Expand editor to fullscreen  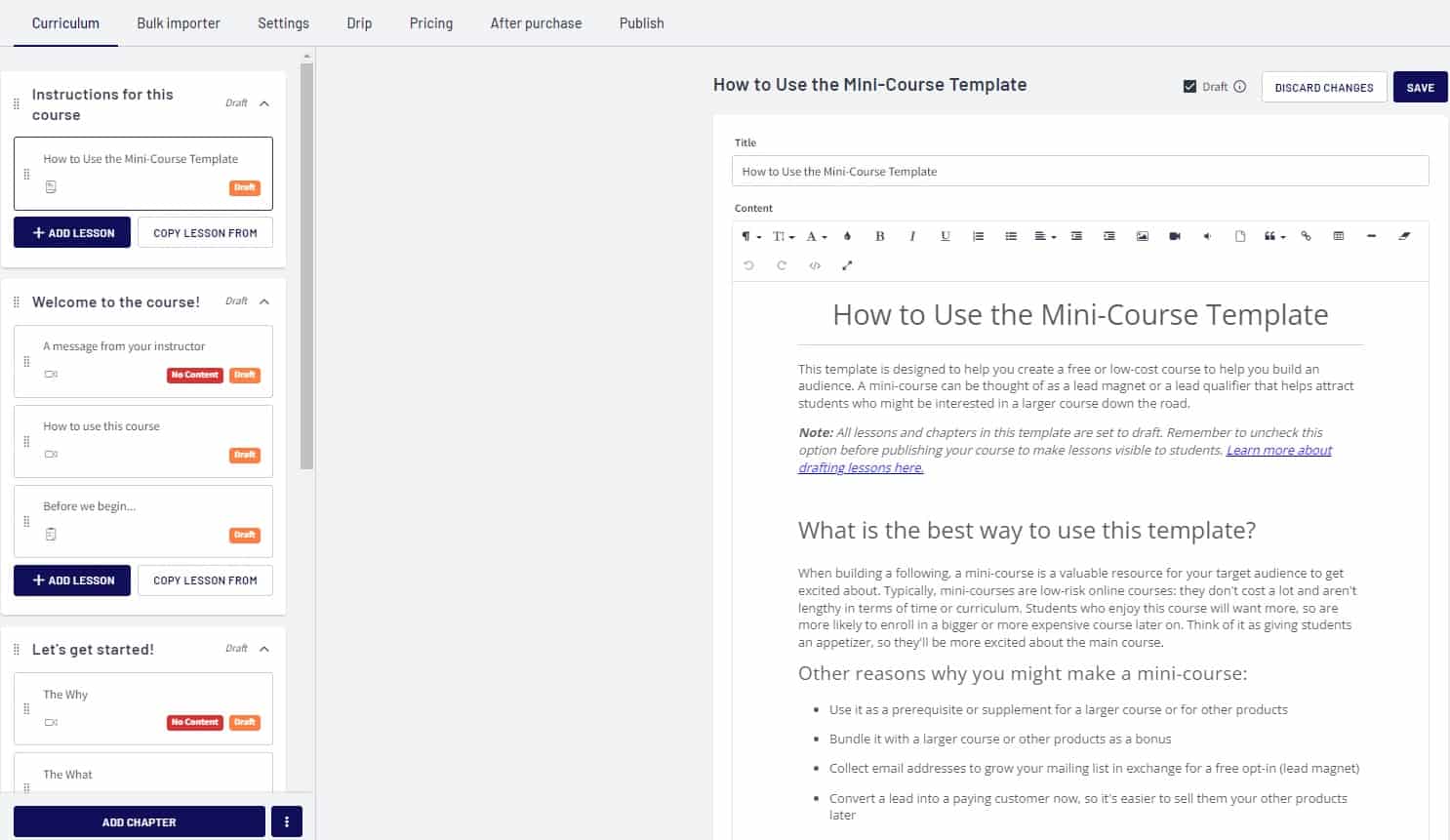click(847, 265)
